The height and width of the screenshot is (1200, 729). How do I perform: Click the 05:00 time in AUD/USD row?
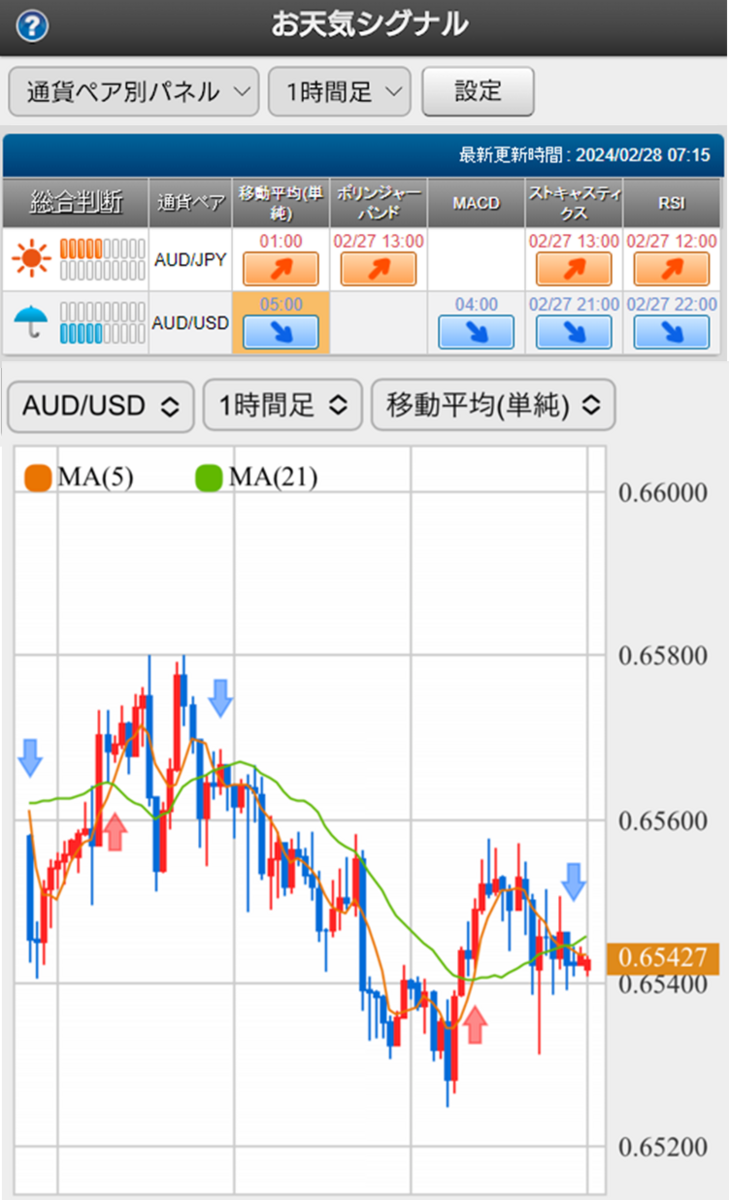(281, 304)
